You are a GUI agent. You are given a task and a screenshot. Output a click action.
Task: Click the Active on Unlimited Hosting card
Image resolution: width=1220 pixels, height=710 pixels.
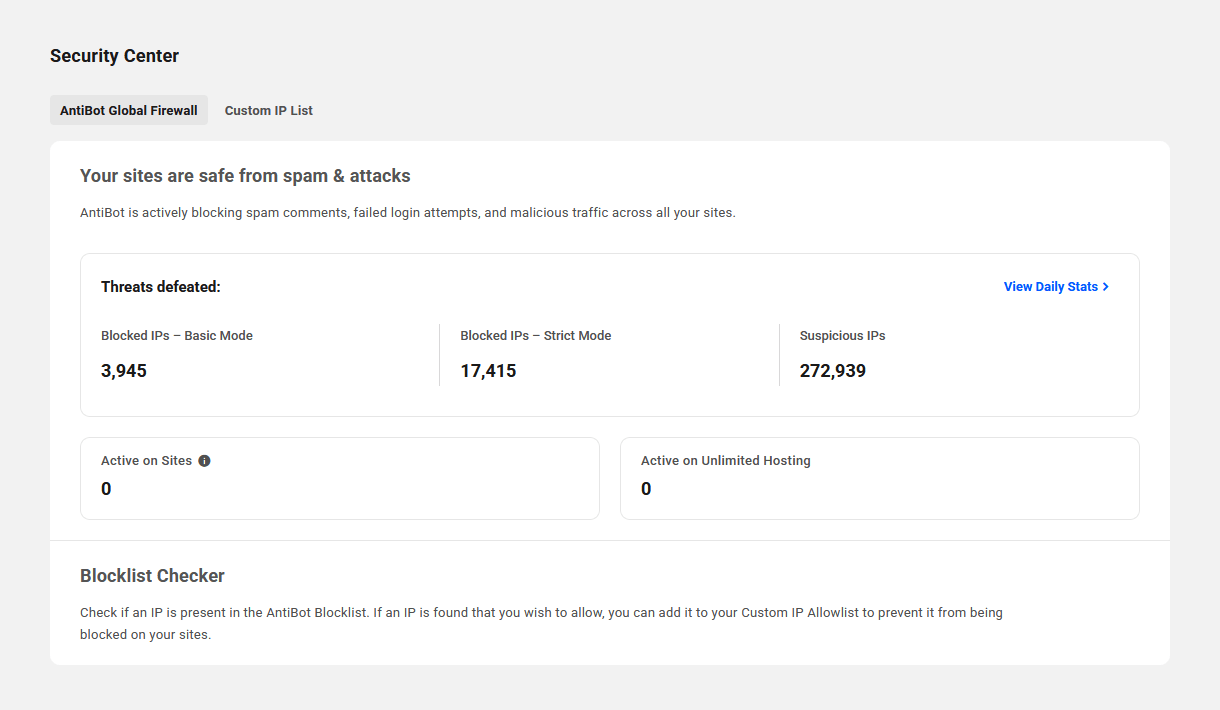pos(880,478)
